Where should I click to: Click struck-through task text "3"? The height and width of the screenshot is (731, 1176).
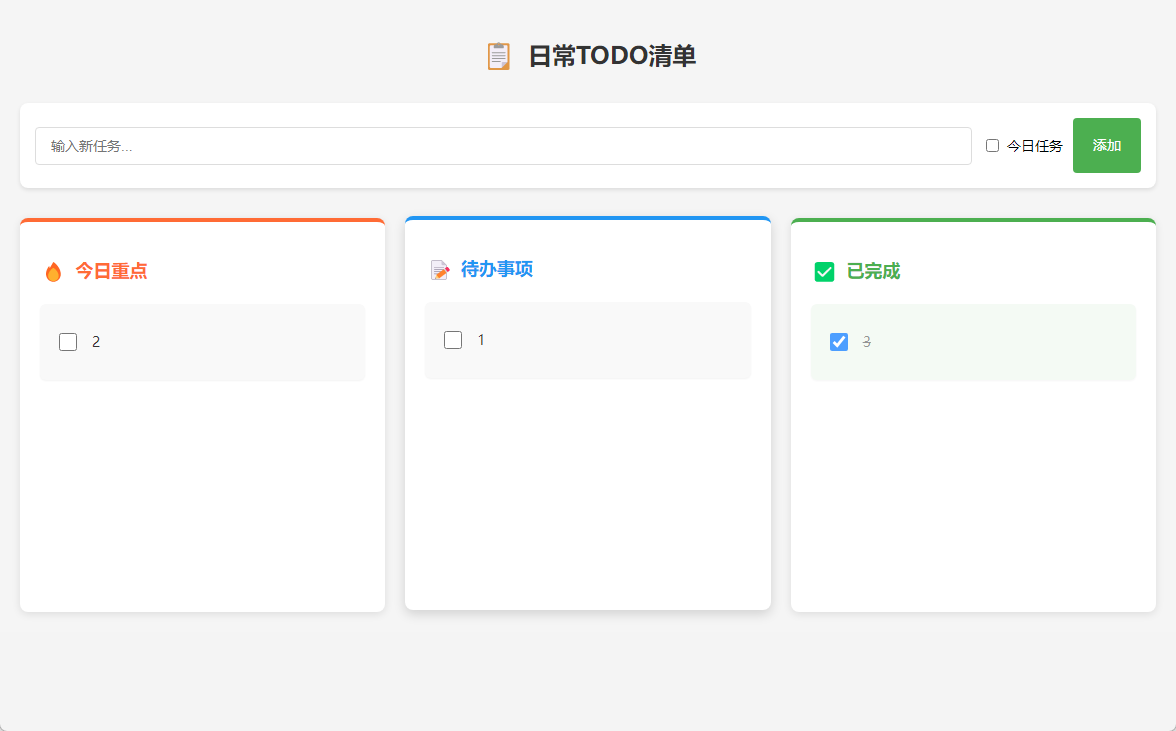click(x=867, y=342)
